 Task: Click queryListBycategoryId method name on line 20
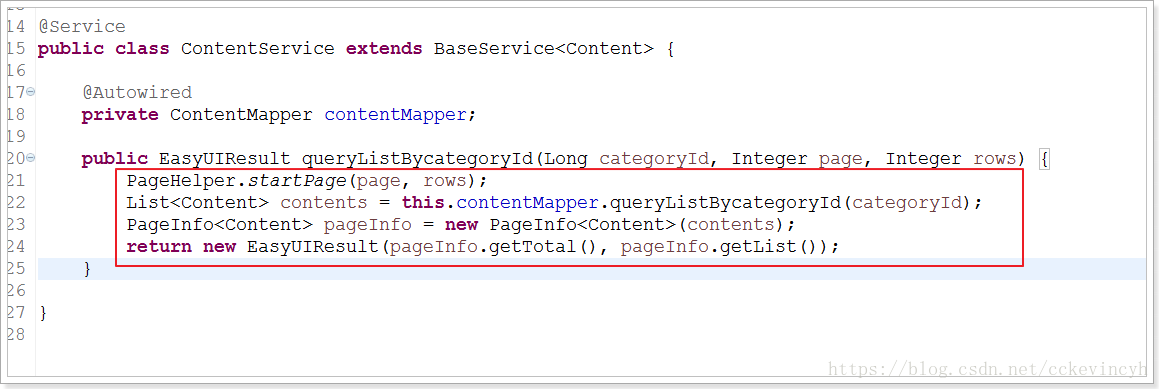click(418, 159)
